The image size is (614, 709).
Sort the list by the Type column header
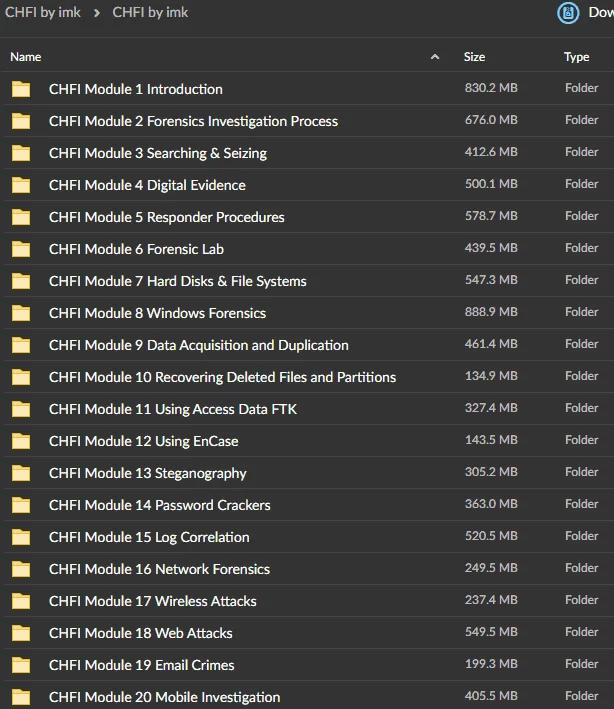576,57
